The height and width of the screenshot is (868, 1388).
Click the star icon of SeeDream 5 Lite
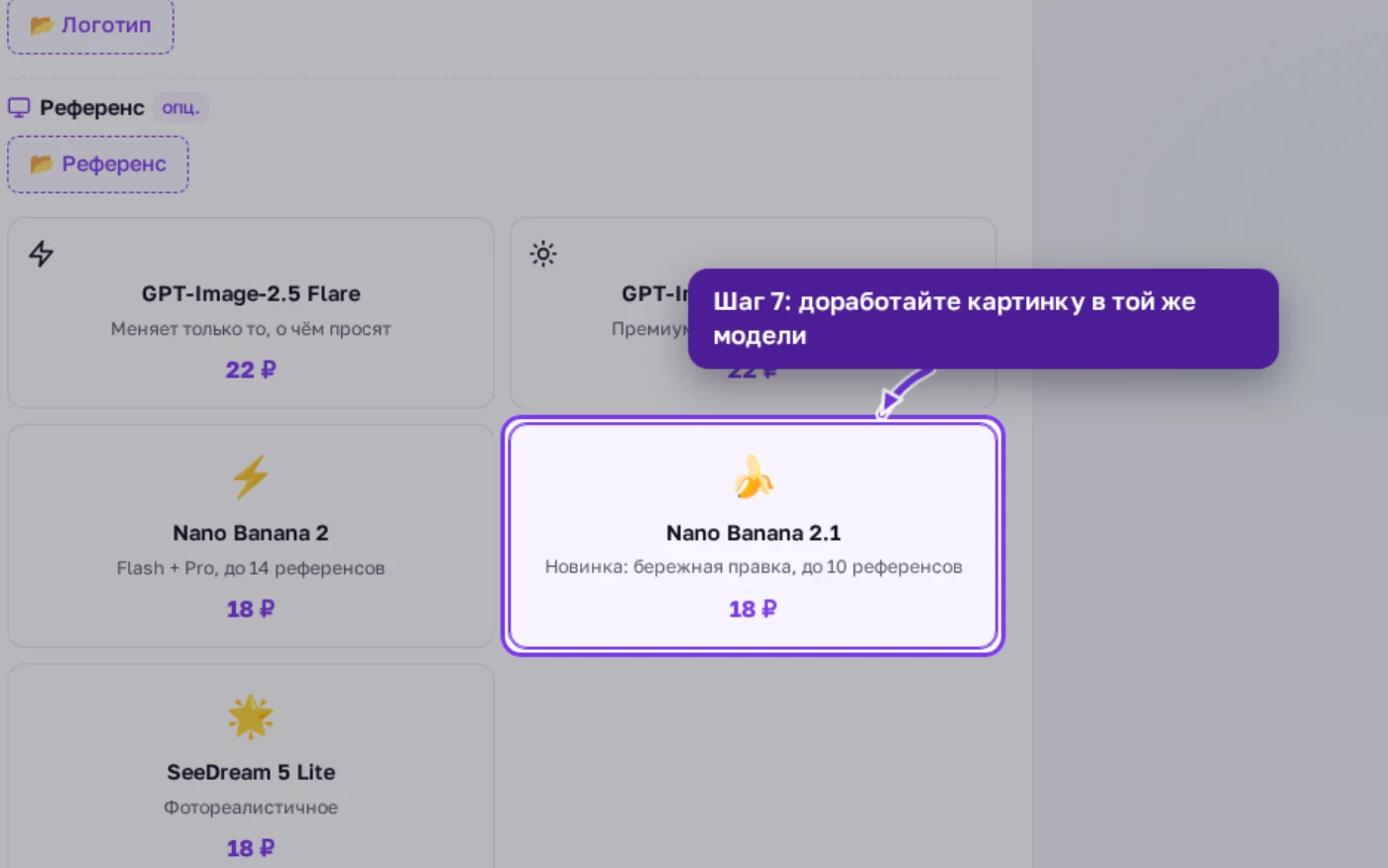(251, 716)
